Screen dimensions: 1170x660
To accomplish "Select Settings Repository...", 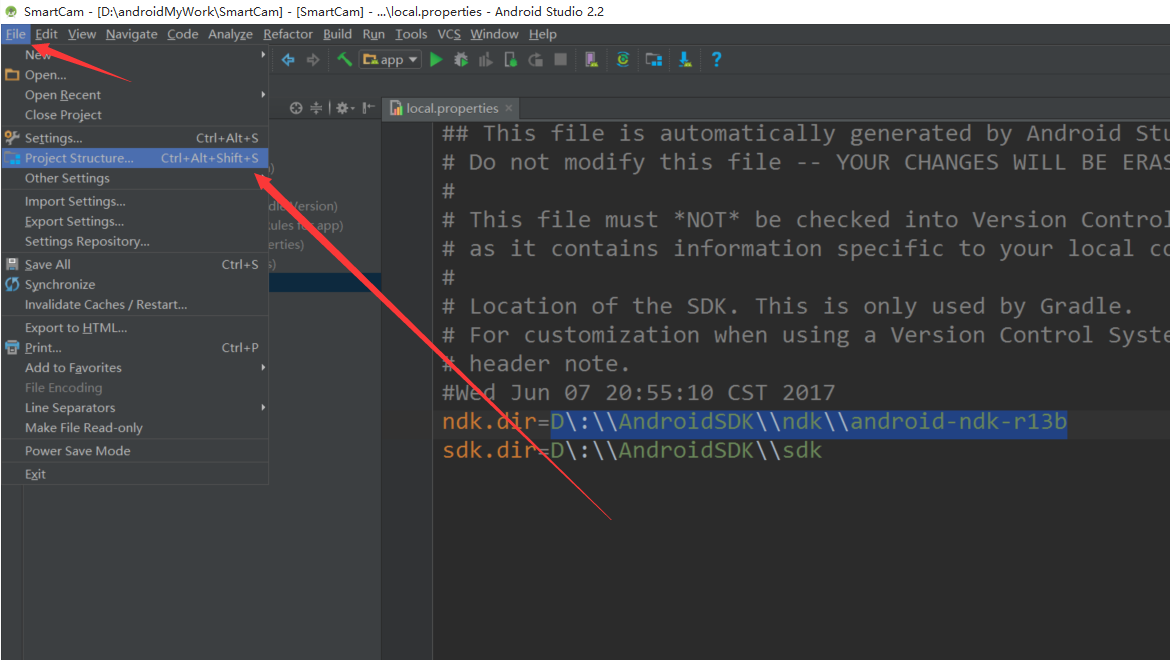I will tap(135, 242).
